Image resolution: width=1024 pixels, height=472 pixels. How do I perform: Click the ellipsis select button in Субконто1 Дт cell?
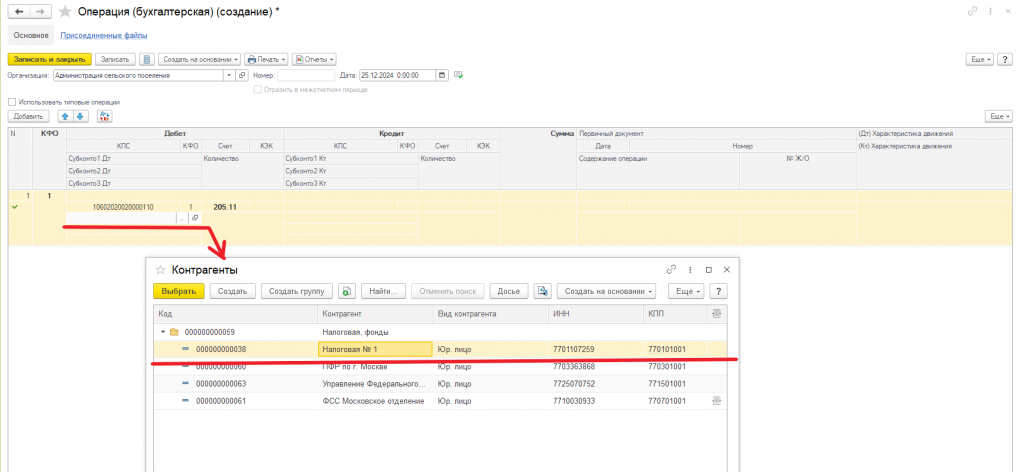click(x=182, y=218)
